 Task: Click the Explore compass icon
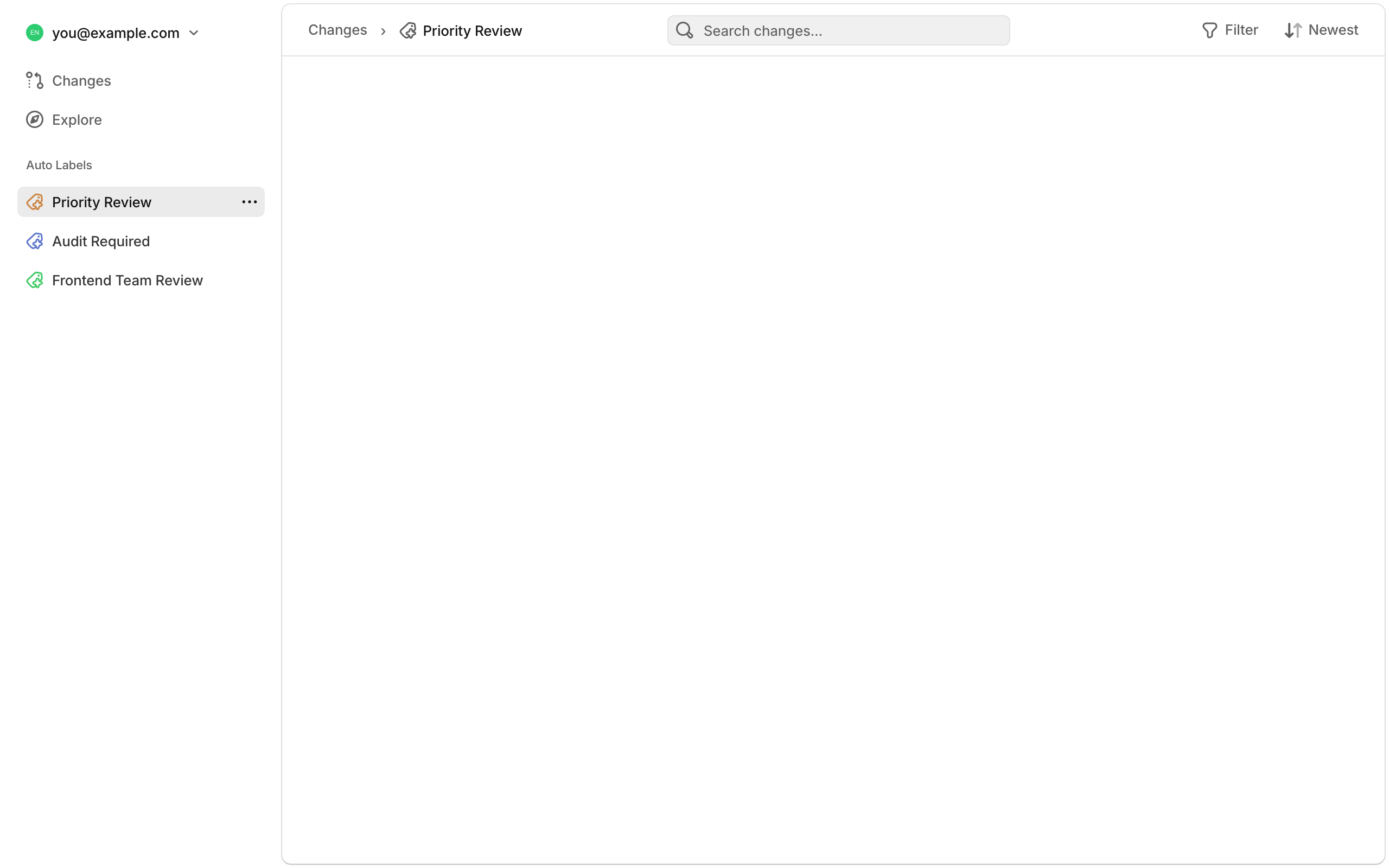(34, 119)
